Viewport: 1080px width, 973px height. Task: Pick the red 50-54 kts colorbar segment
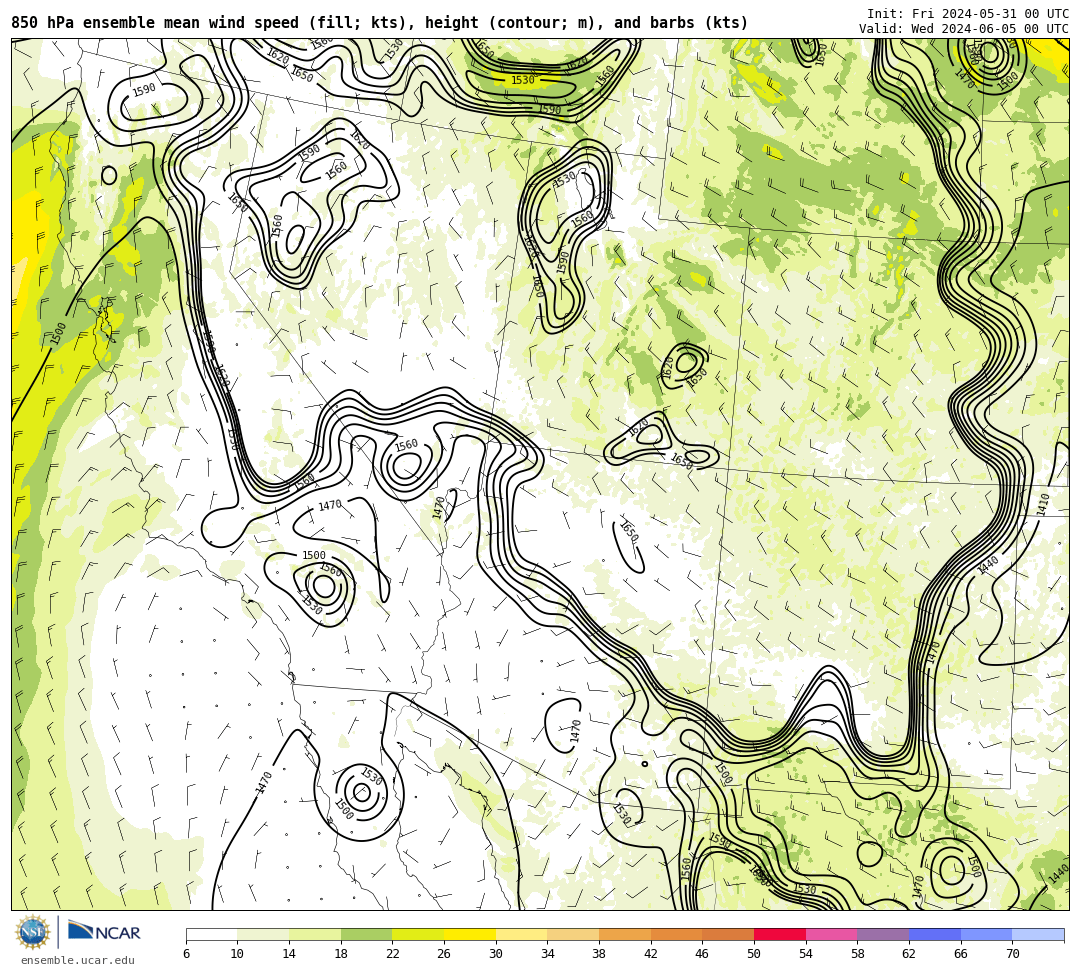(780, 934)
